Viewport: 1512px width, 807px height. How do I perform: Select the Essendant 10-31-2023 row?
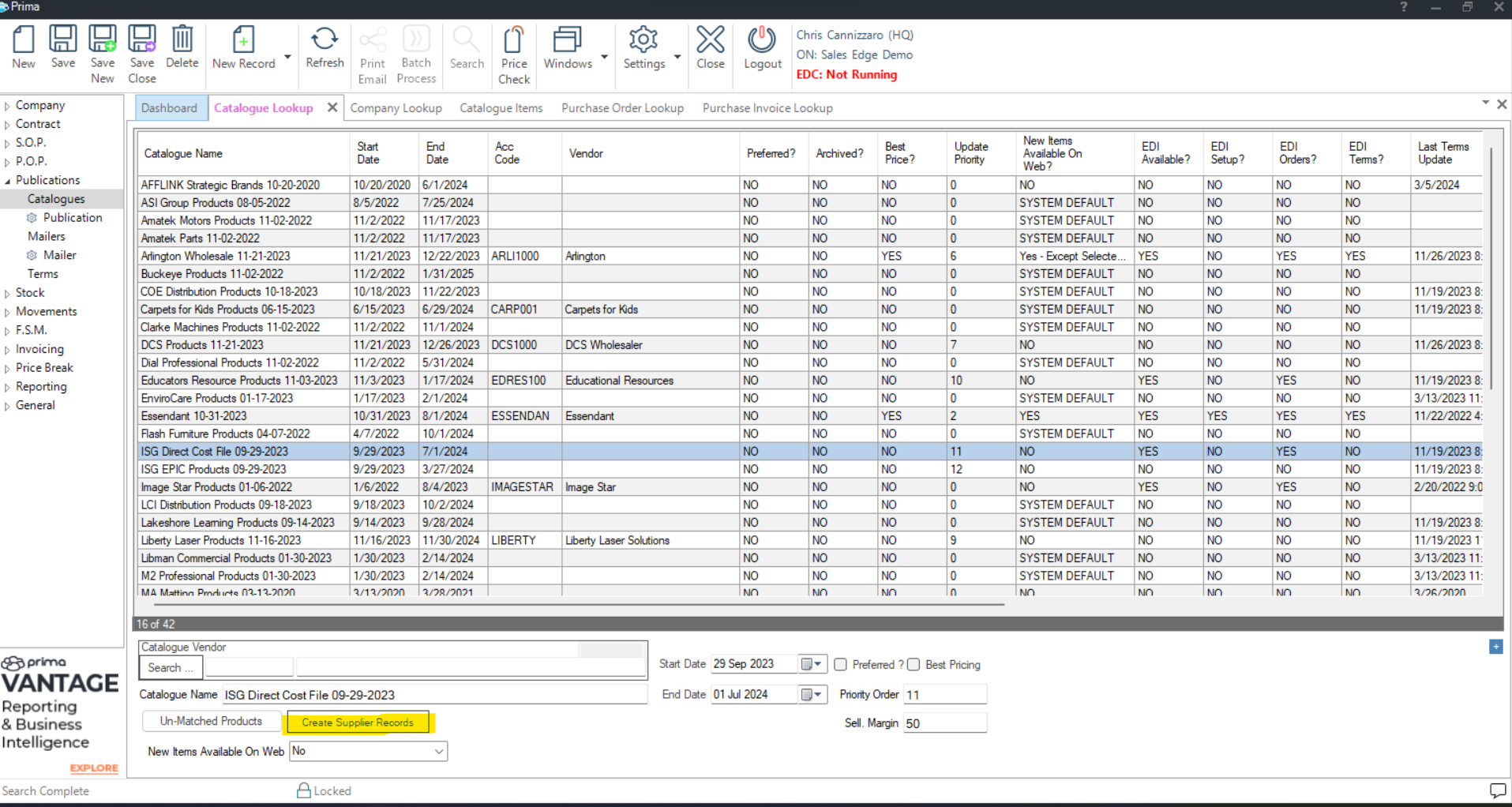click(811, 416)
